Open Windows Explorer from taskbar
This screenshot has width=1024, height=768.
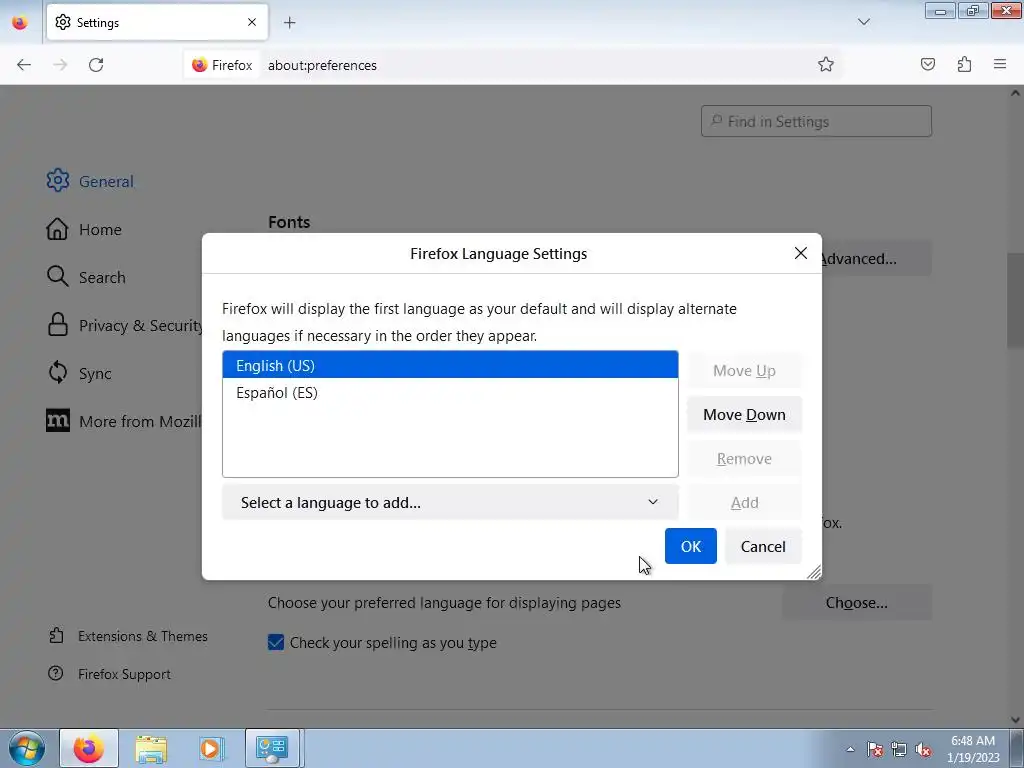[151, 748]
